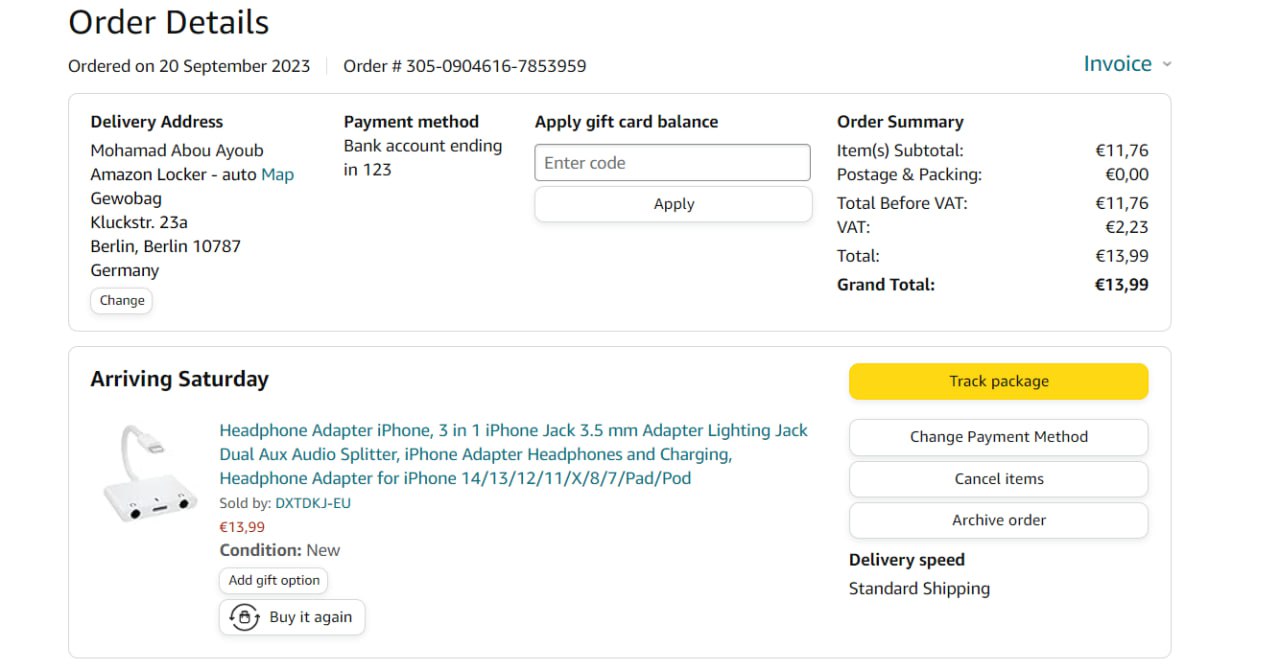Open the Amazon Locker Map link
This screenshot has width=1280, height=670.
coord(277,174)
